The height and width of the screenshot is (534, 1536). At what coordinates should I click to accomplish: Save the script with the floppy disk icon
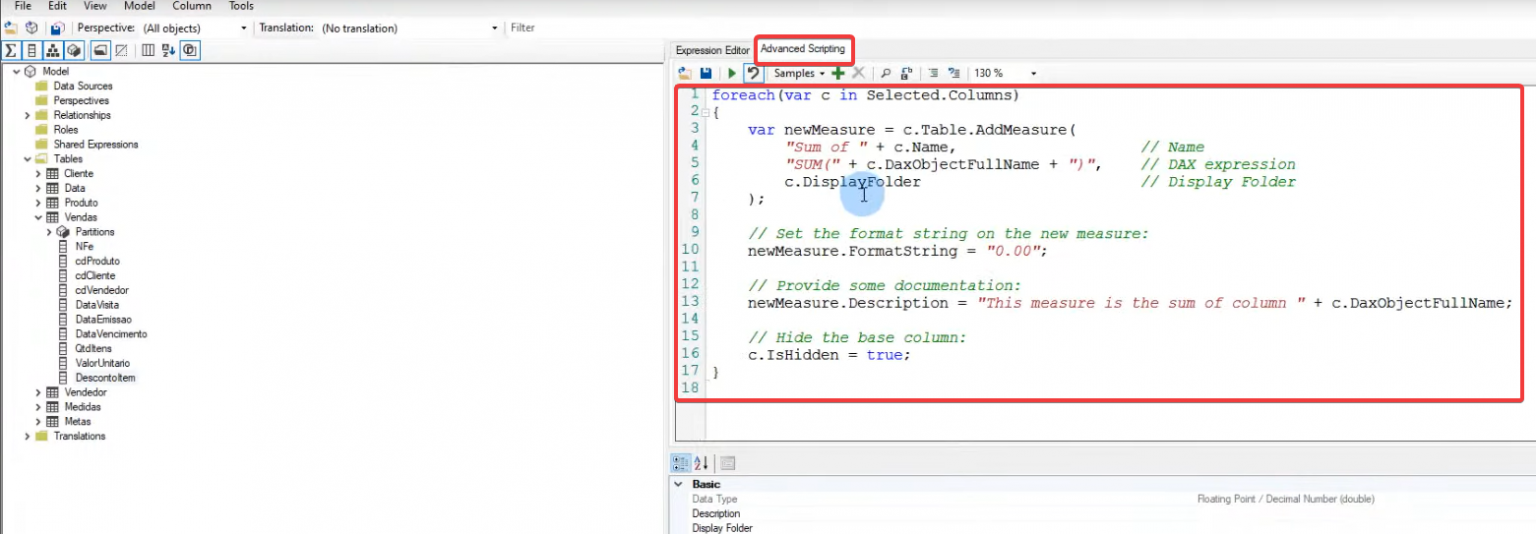[x=706, y=73]
